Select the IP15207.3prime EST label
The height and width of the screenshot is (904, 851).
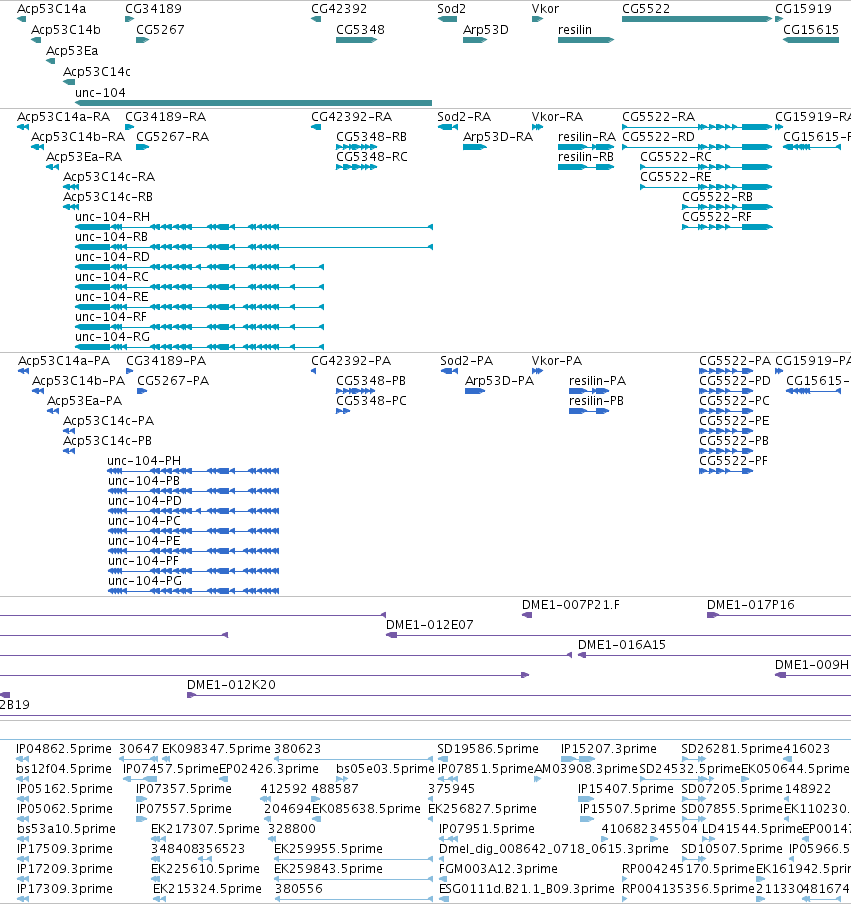point(609,749)
